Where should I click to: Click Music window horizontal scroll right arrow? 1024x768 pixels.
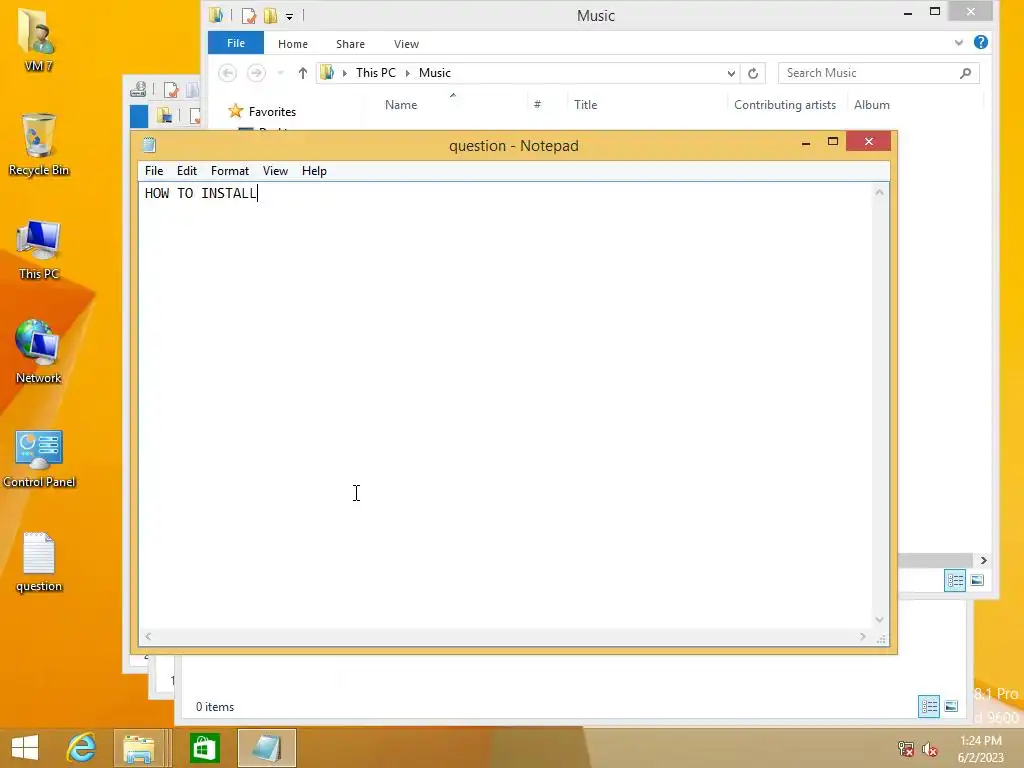[984, 560]
